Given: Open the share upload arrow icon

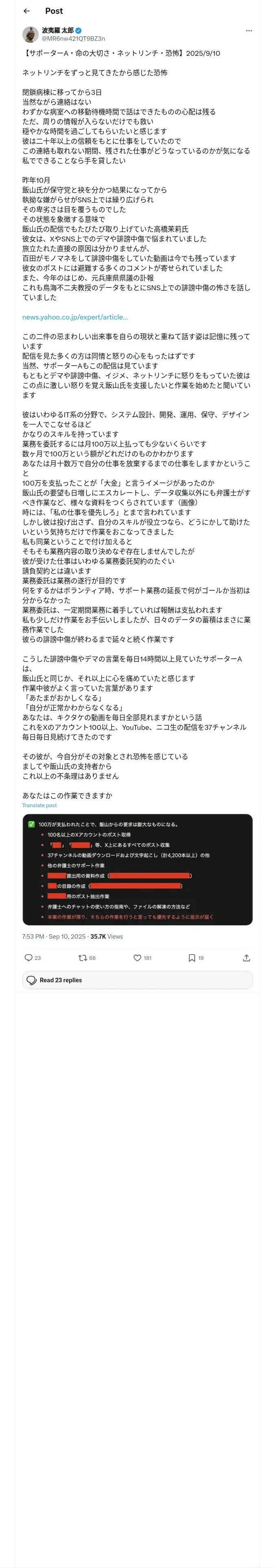Looking at the screenshot, I should click(x=246, y=957).
